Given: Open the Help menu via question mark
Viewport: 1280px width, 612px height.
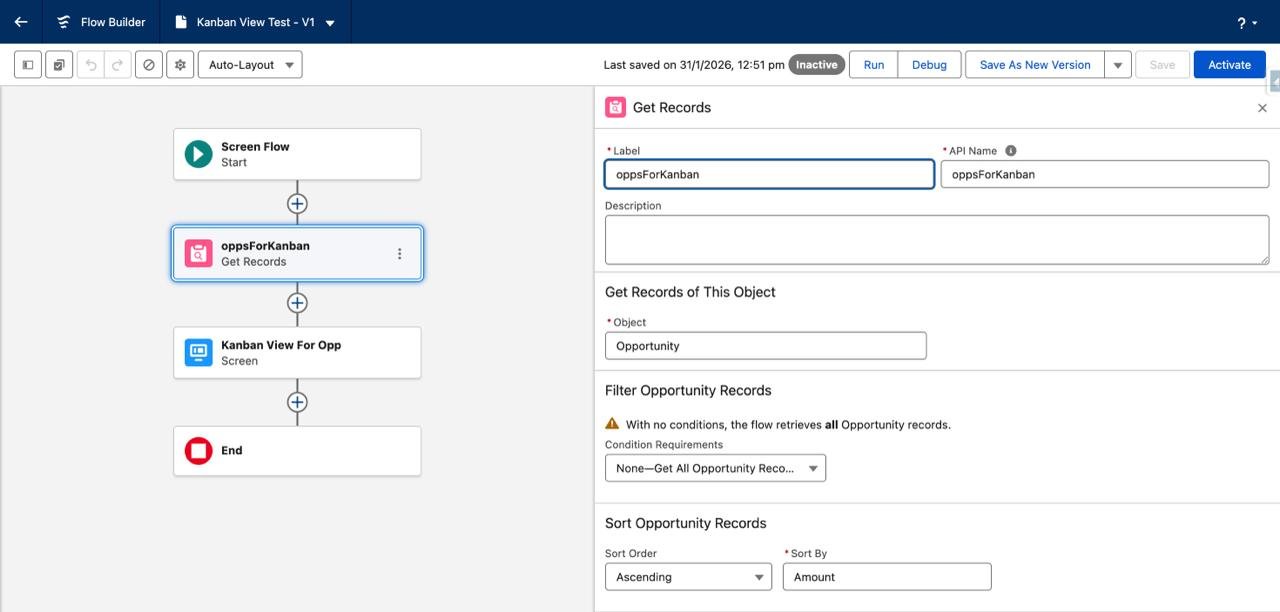Looking at the screenshot, I should point(1243,22).
